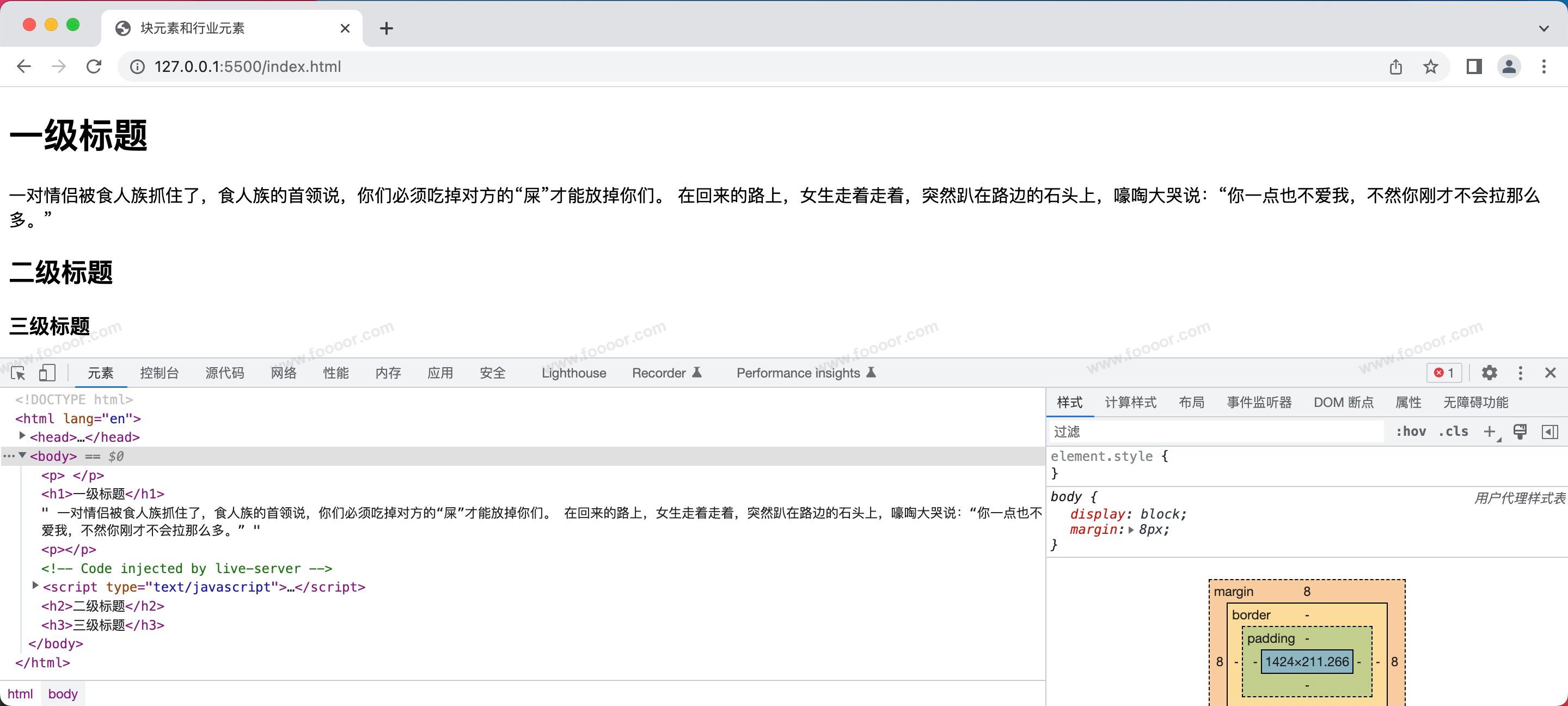Open the rendering emulation brush icon

[x=1520, y=431]
